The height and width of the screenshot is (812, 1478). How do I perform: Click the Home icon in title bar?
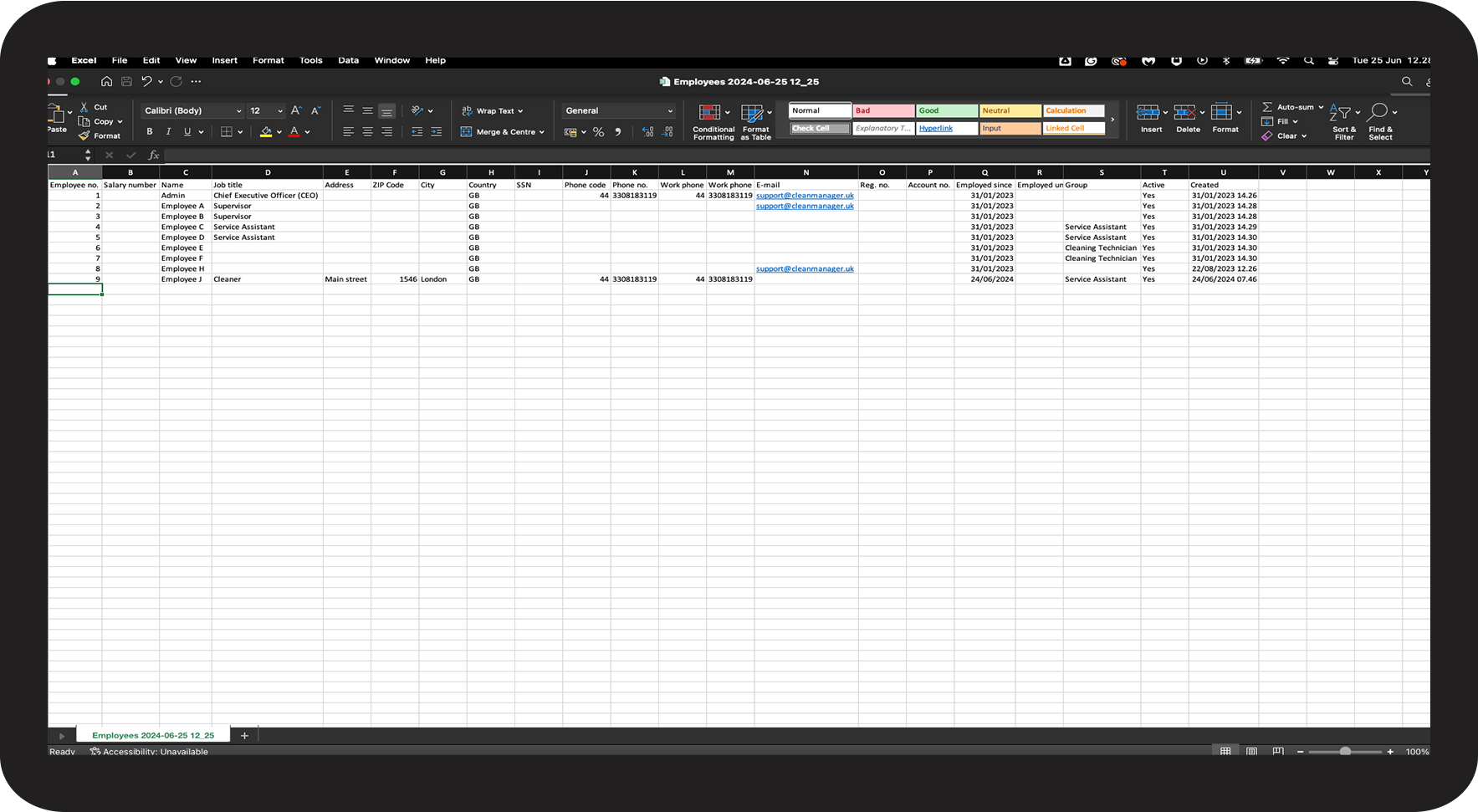point(106,82)
